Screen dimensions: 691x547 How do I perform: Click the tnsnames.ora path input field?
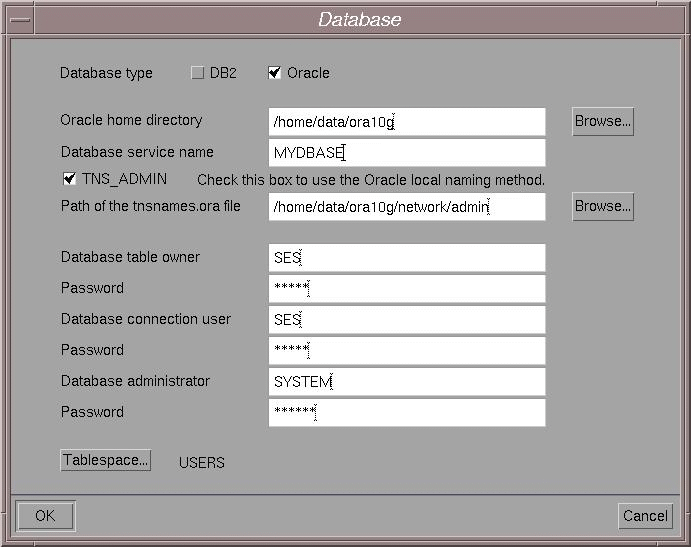407,207
